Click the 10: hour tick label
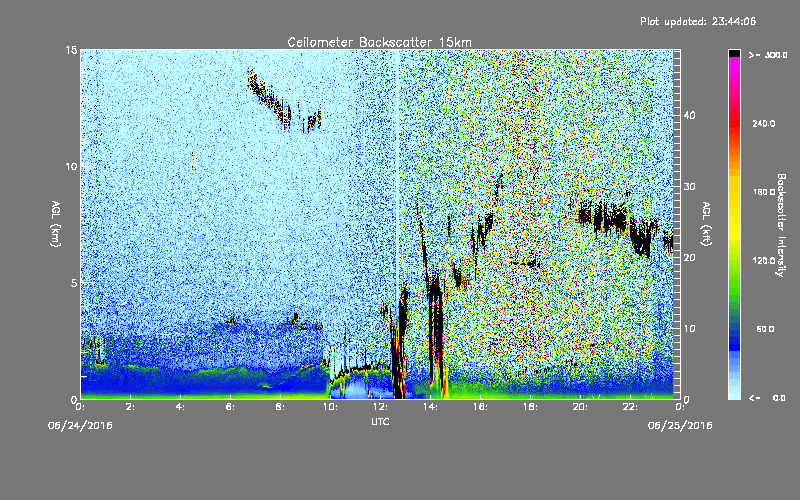 coord(330,407)
